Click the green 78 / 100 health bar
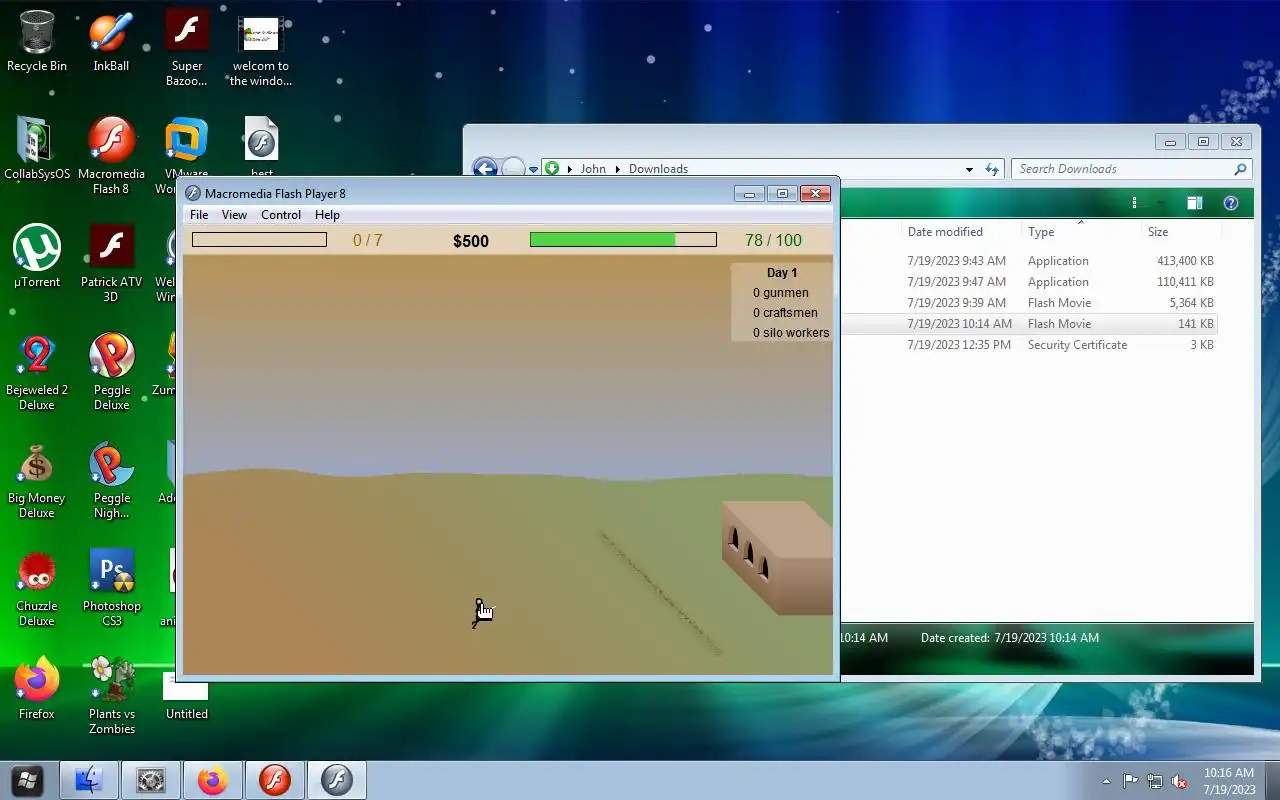Image resolution: width=1280 pixels, height=800 pixels. (623, 240)
